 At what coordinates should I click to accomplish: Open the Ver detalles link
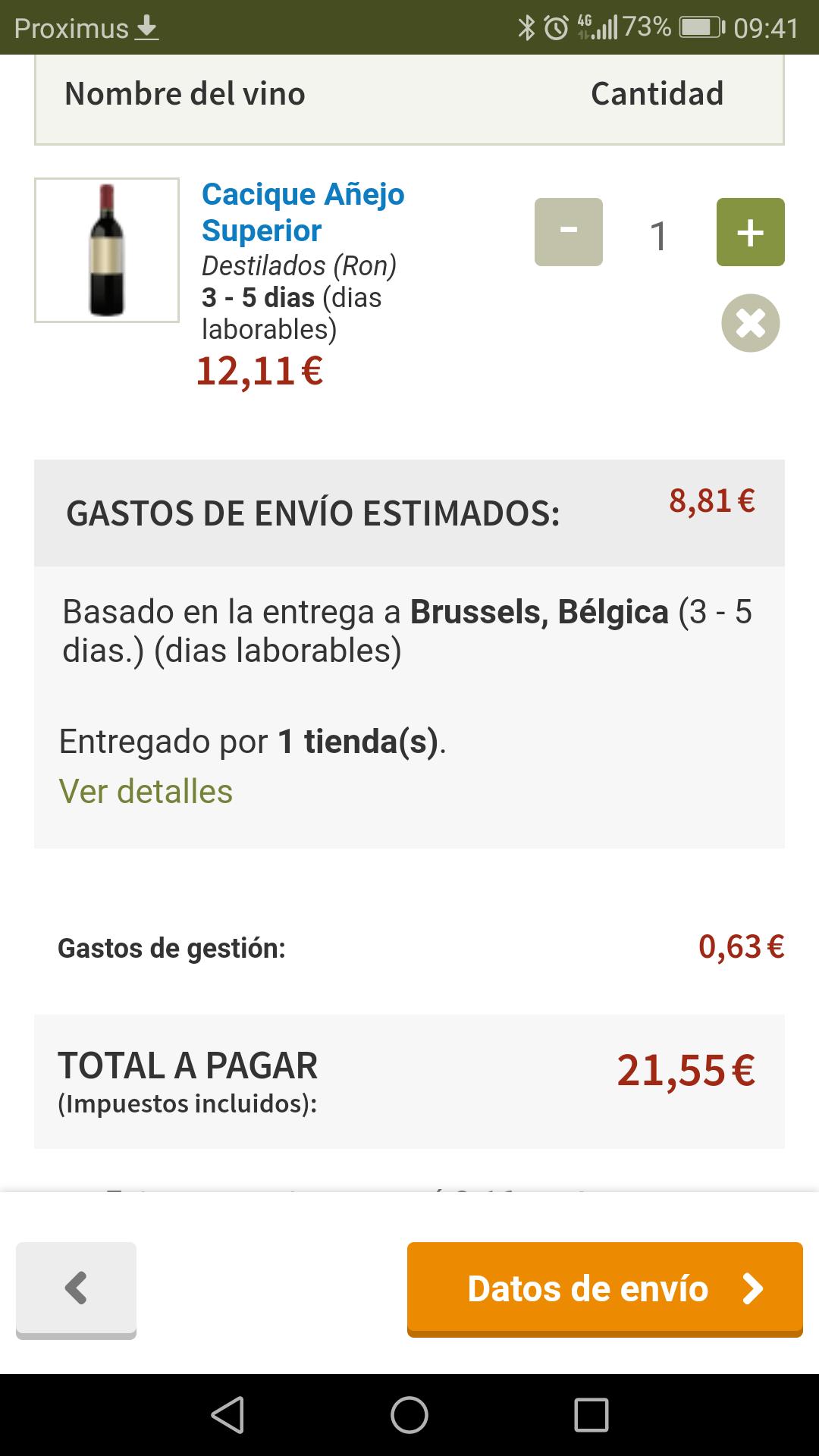[x=146, y=792]
